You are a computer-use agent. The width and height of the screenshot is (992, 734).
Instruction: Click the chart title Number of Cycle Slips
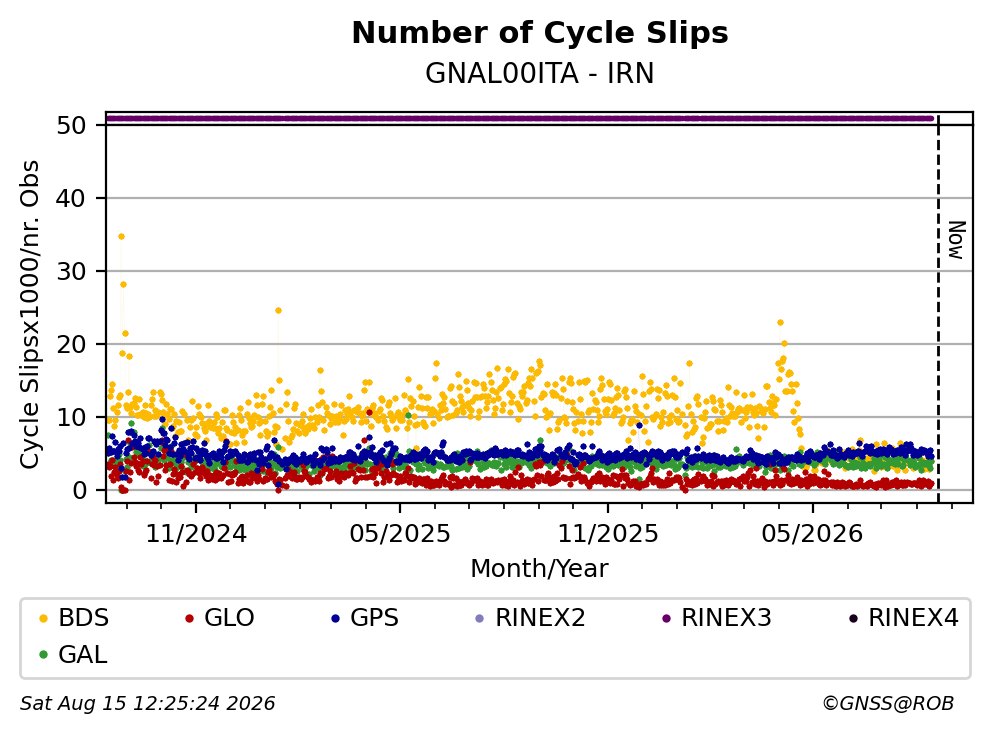pyautogui.click(x=540, y=32)
